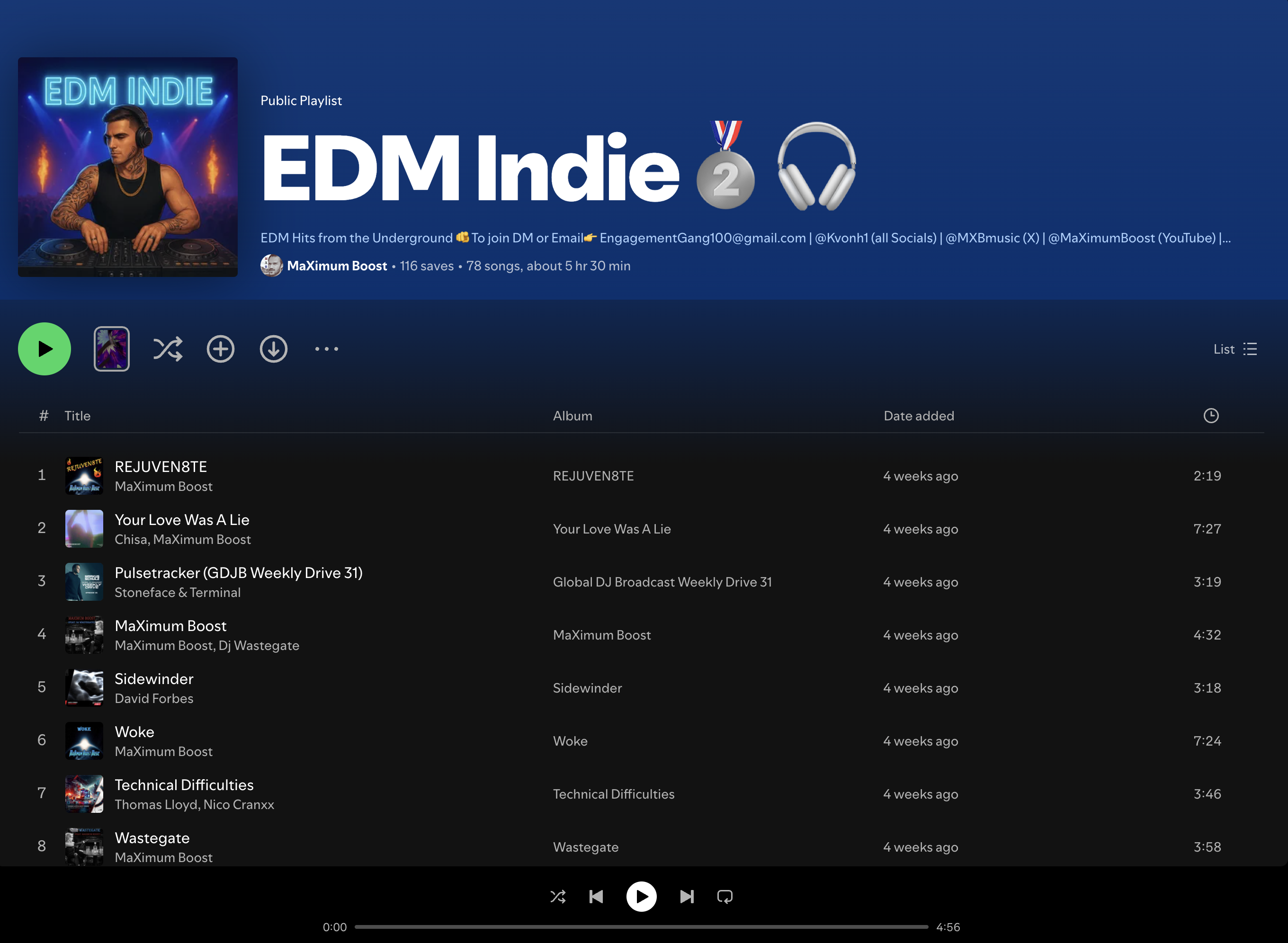Skip to previous track

596,896
